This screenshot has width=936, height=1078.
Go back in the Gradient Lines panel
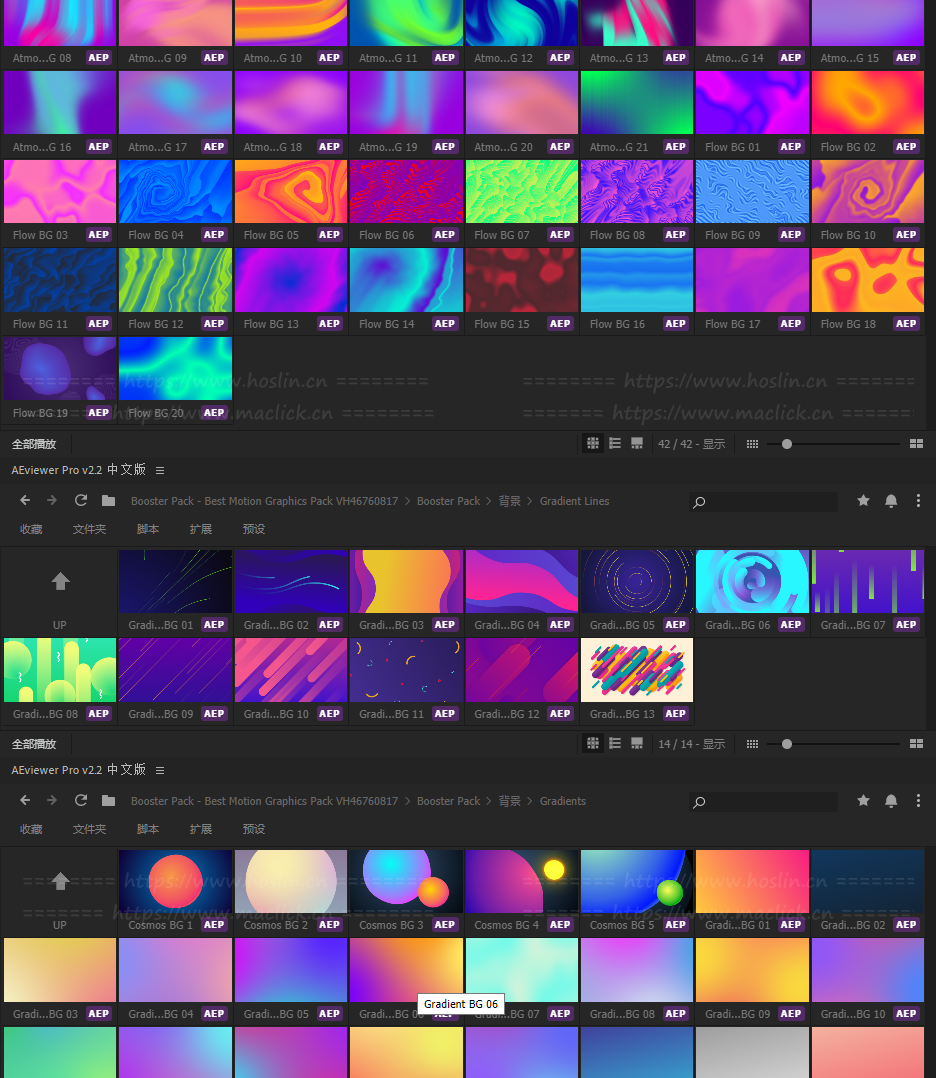tap(25, 500)
